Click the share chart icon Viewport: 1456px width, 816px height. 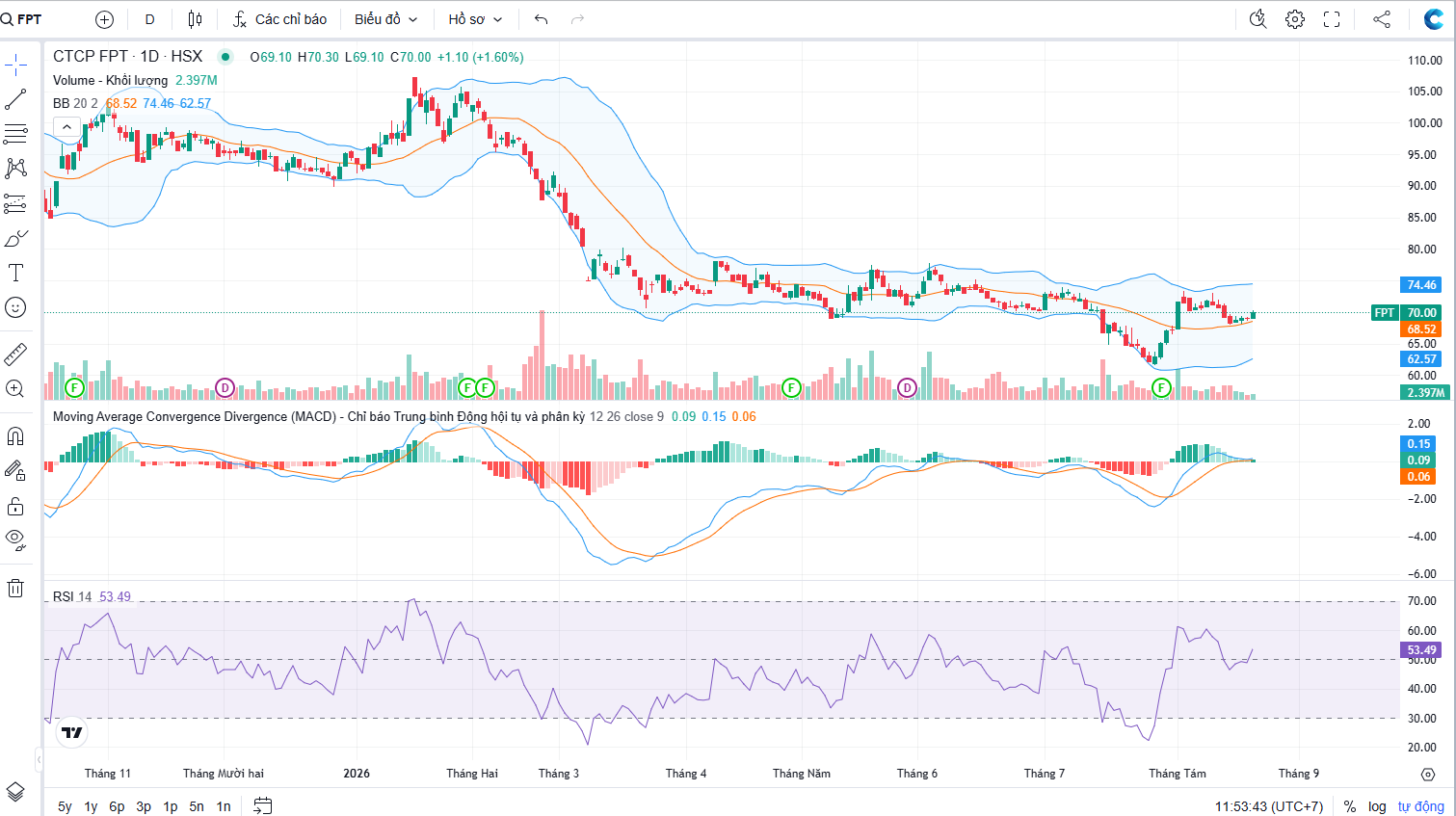[x=1382, y=19]
